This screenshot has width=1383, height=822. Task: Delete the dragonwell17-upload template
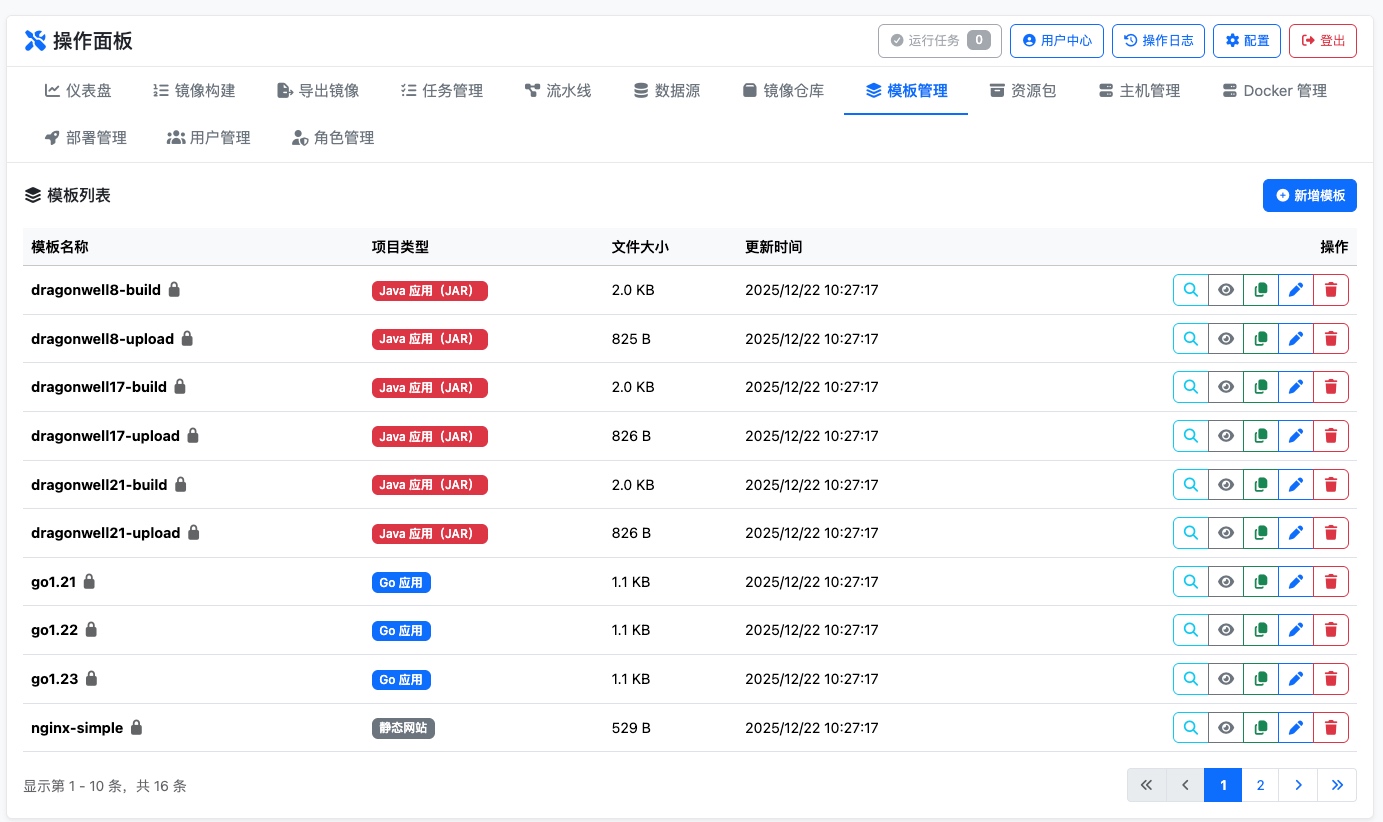(1331, 436)
